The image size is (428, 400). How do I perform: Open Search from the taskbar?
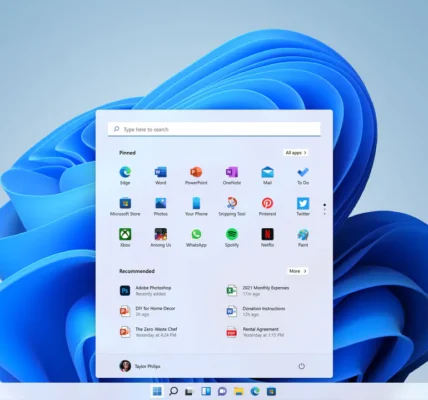[173, 391]
